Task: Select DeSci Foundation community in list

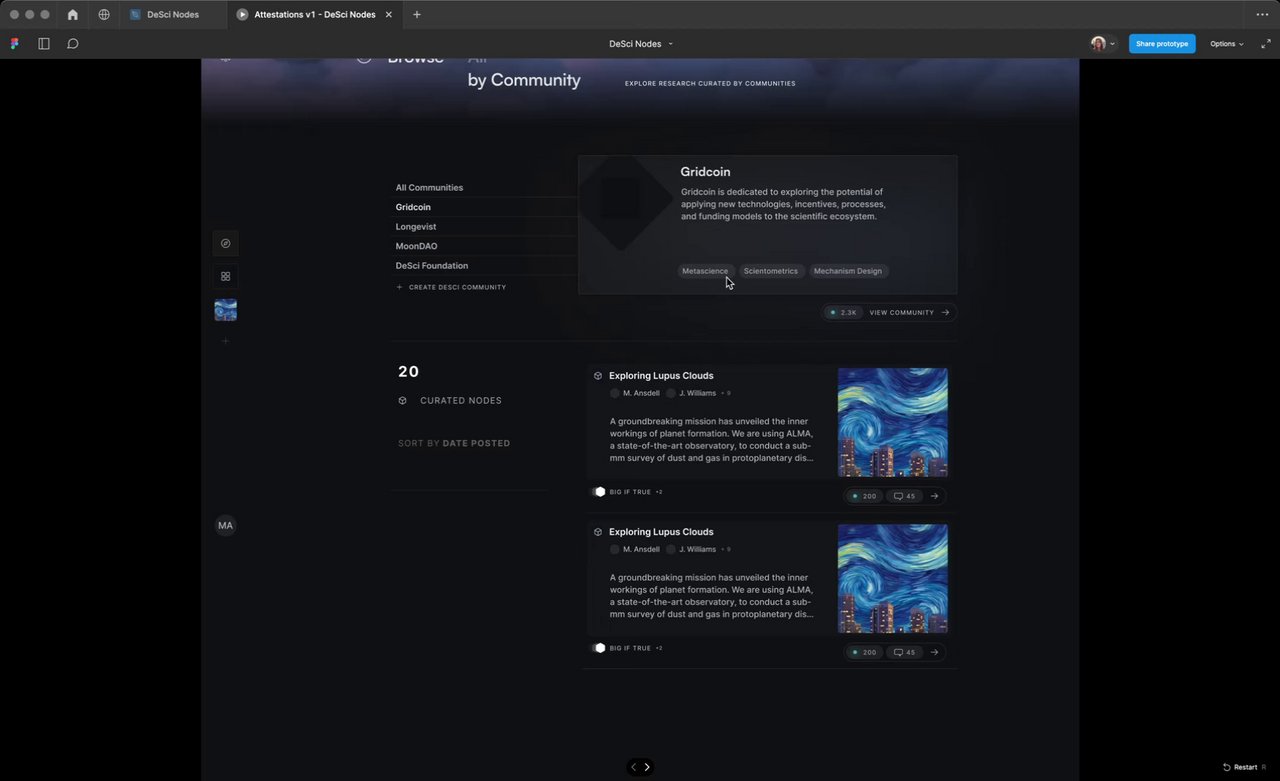Action: 432,266
